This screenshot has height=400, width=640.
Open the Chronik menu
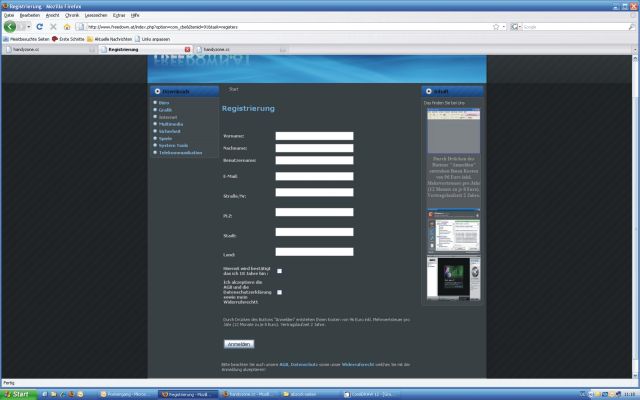tap(72, 15)
